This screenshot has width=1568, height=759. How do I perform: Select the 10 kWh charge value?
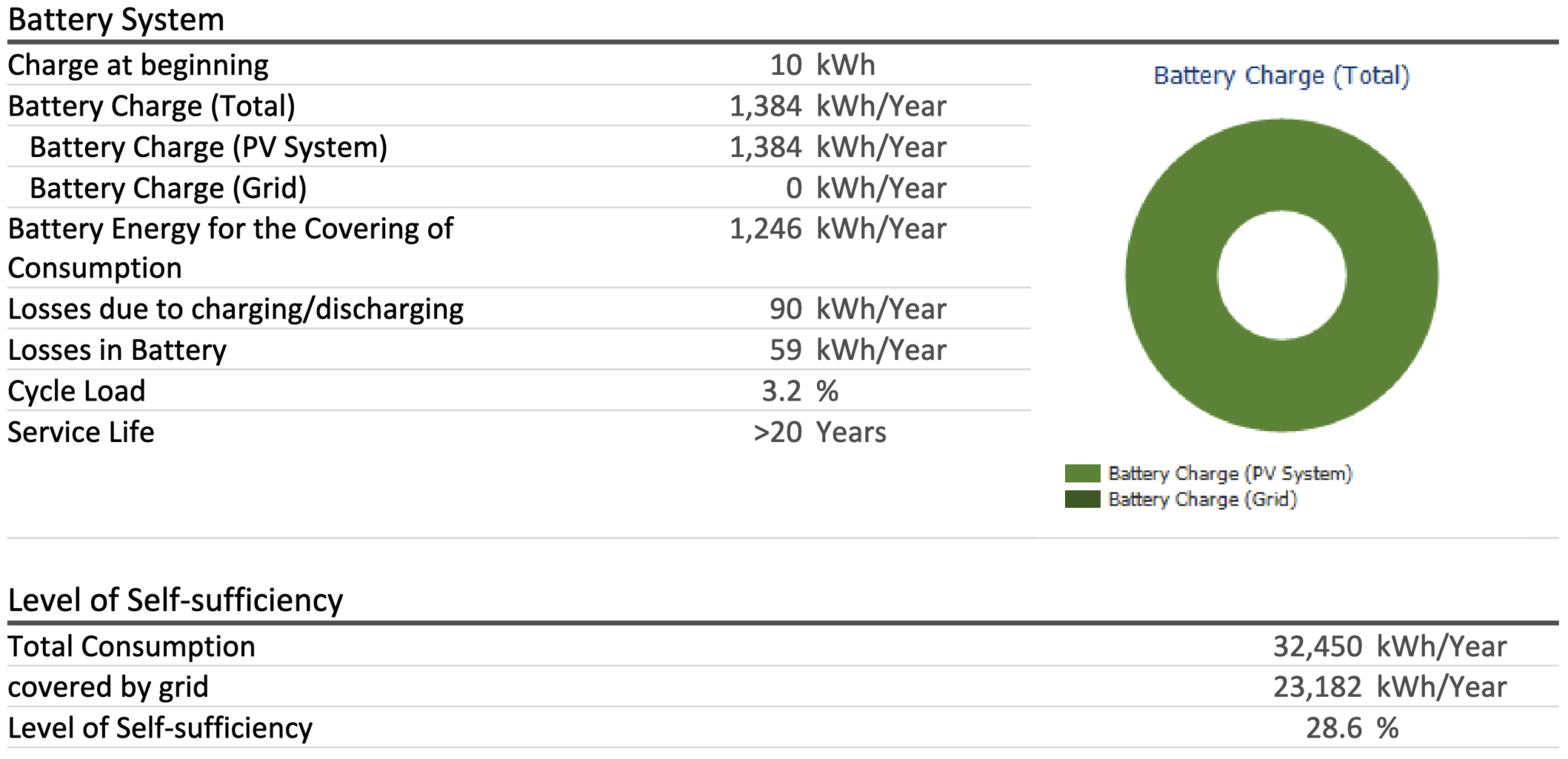pos(822,65)
